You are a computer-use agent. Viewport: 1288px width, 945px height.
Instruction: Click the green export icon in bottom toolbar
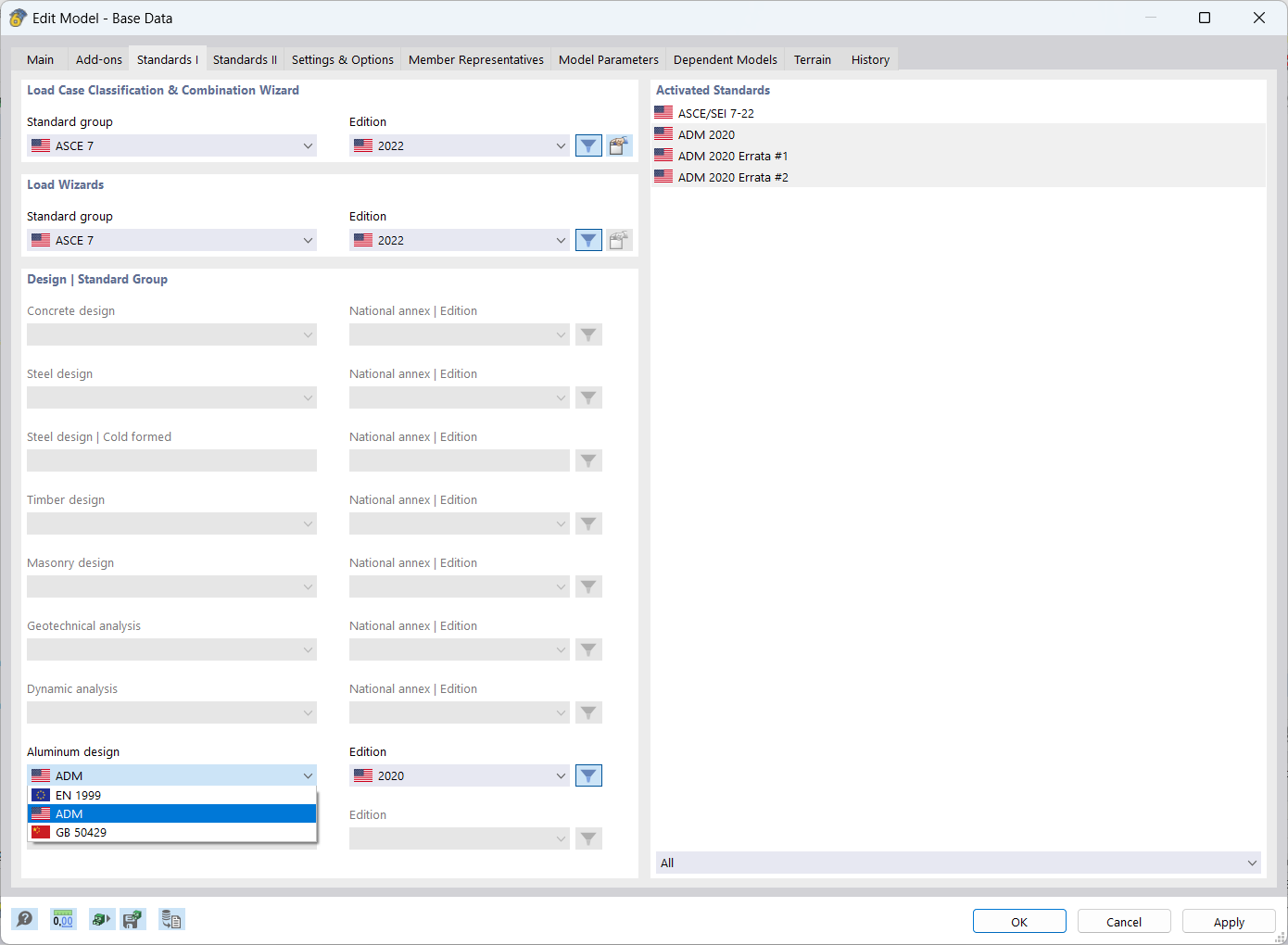[102, 919]
